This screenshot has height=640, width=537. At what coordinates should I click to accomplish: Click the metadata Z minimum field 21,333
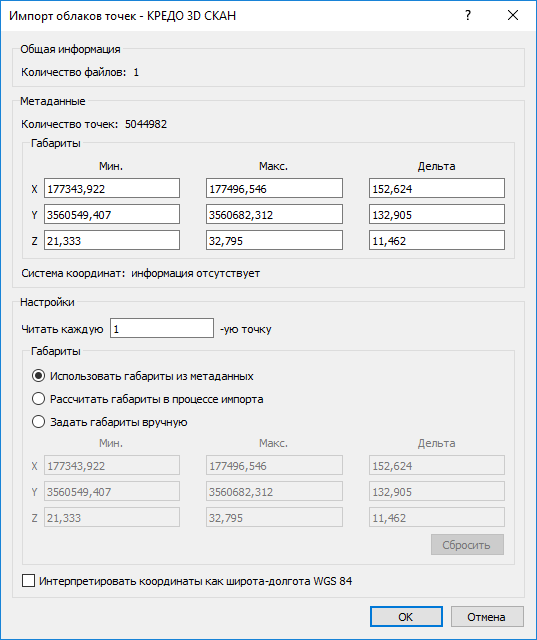[x=112, y=240]
